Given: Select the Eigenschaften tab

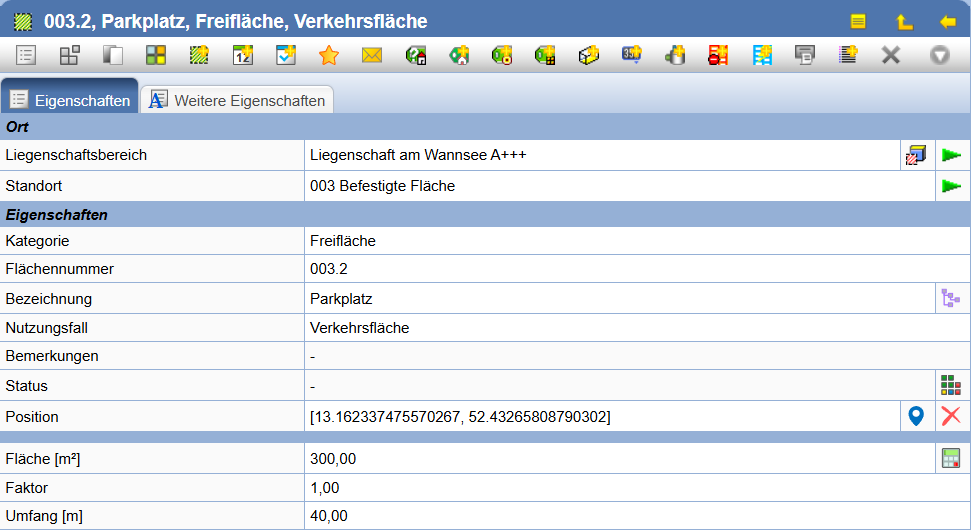Looking at the screenshot, I should click(x=70, y=100).
